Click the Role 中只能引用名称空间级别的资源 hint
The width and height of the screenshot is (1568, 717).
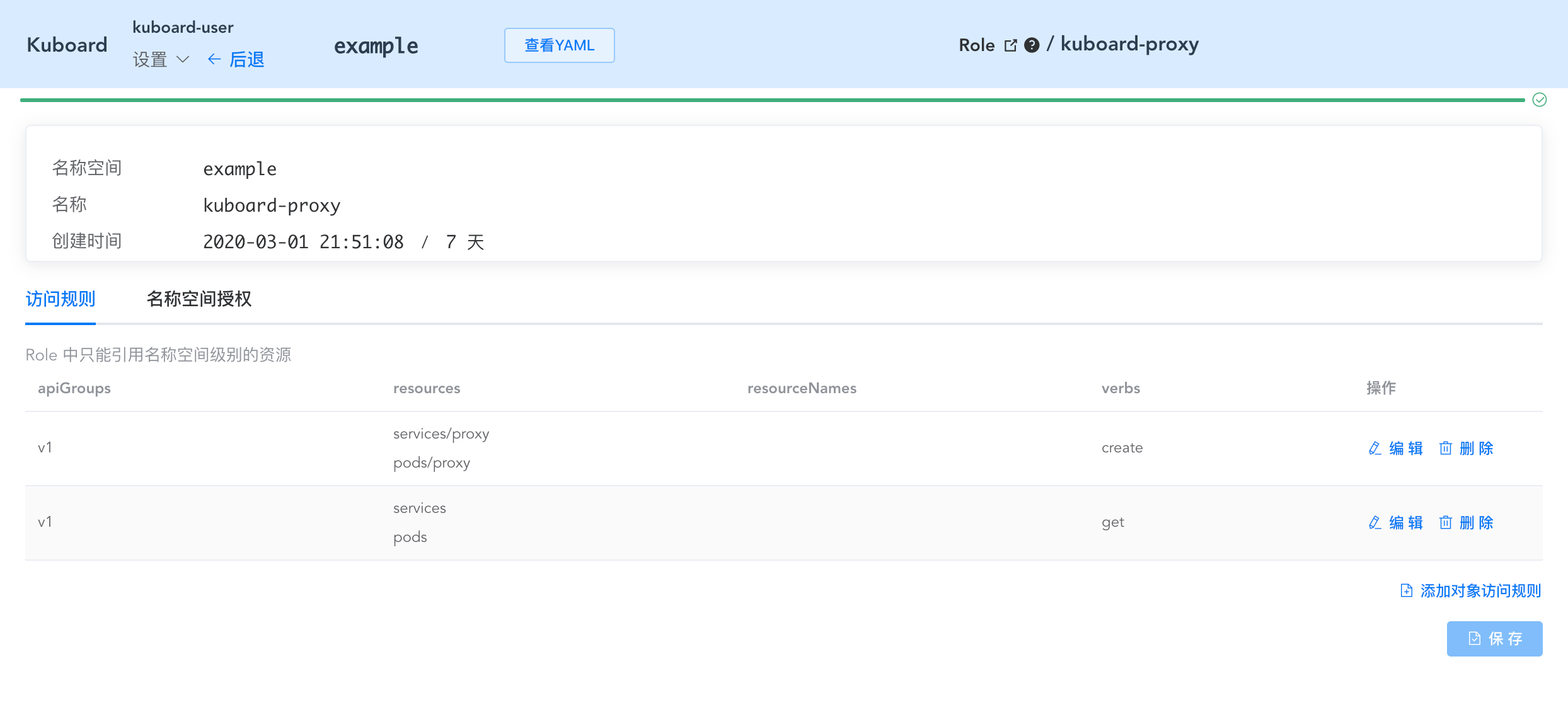pos(158,355)
